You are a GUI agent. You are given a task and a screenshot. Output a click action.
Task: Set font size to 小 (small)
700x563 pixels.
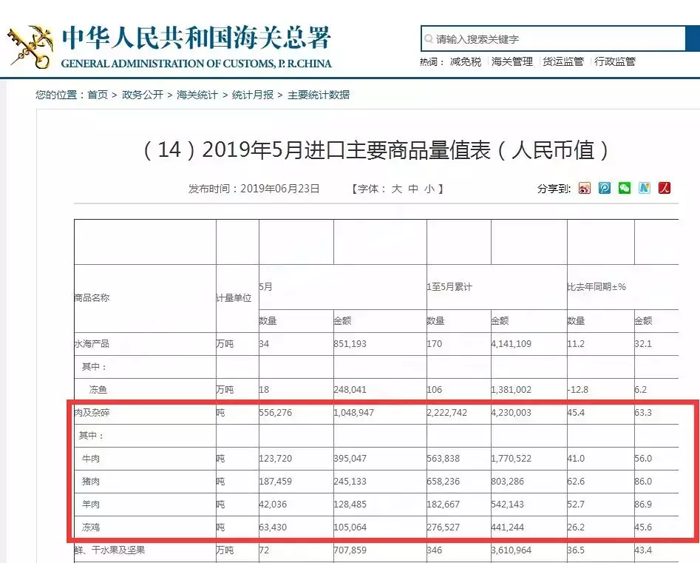pyautogui.click(x=429, y=189)
